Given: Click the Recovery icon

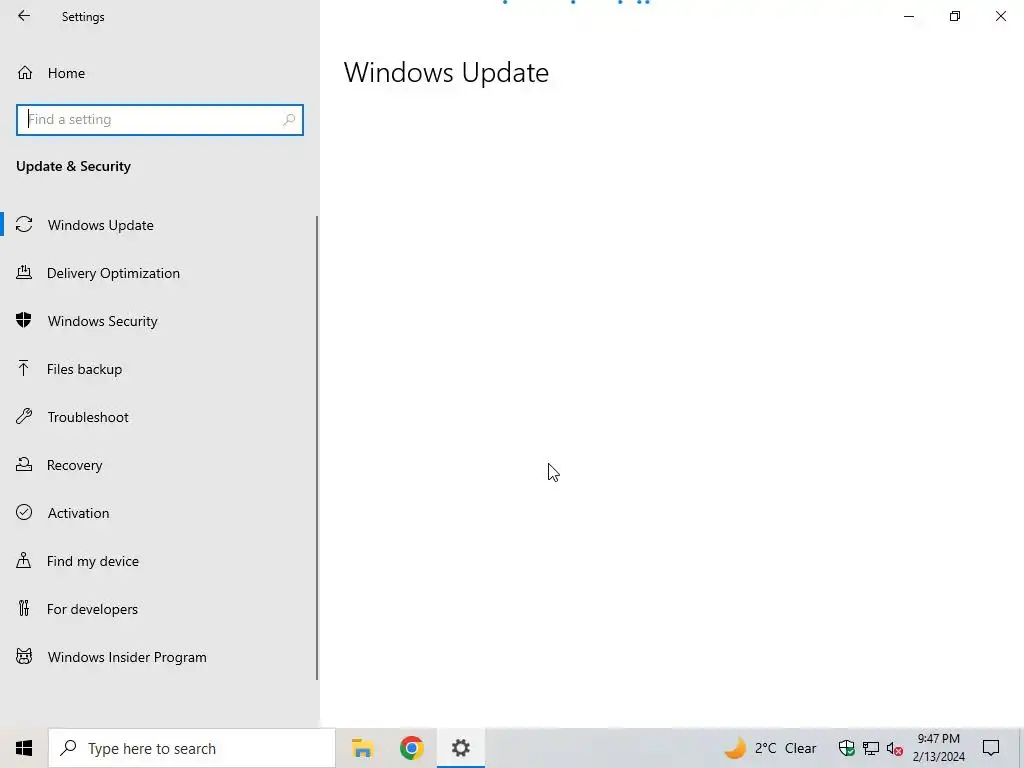Looking at the screenshot, I should click(x=24, y=464).
